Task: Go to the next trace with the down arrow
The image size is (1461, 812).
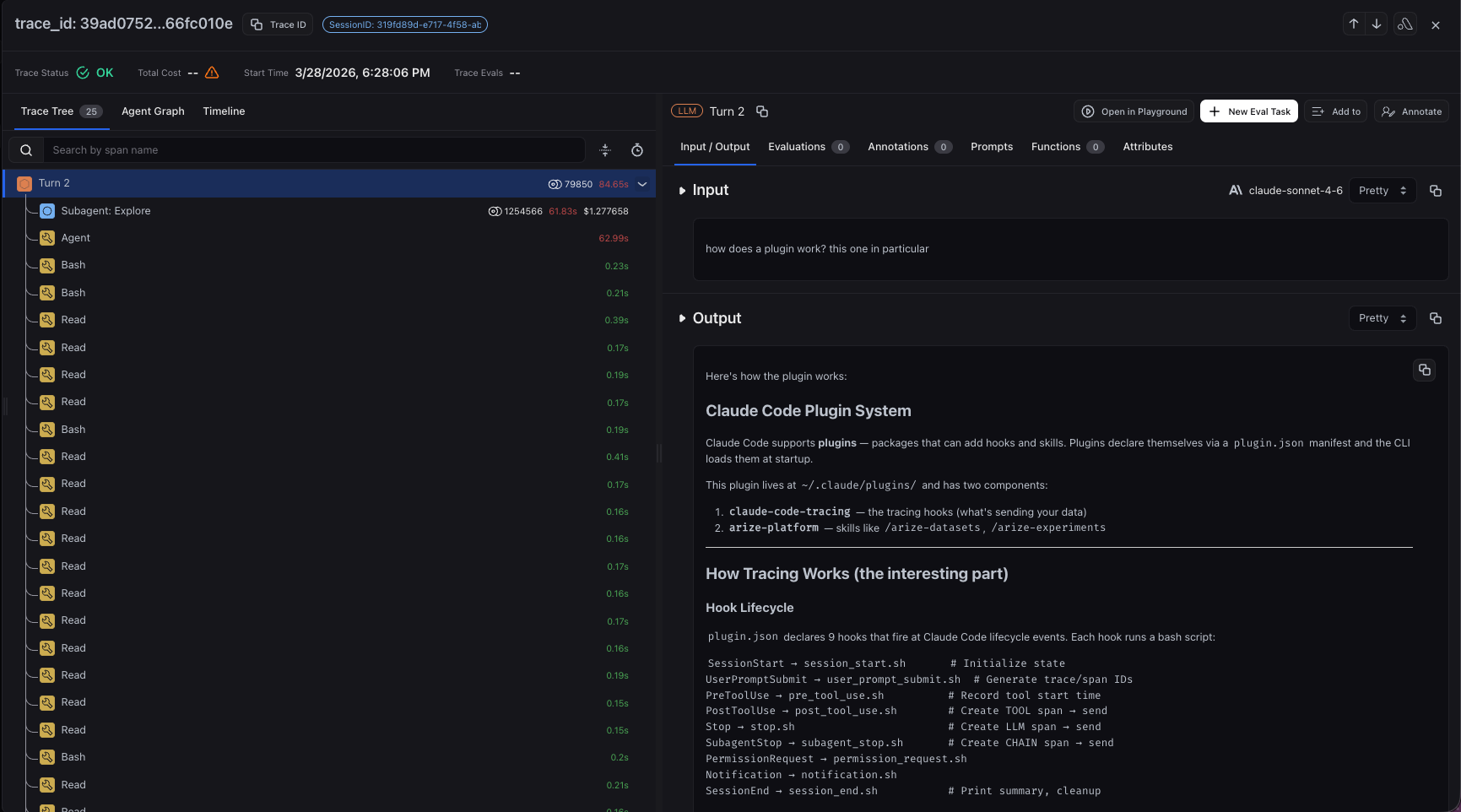Action: (1377, 24)
